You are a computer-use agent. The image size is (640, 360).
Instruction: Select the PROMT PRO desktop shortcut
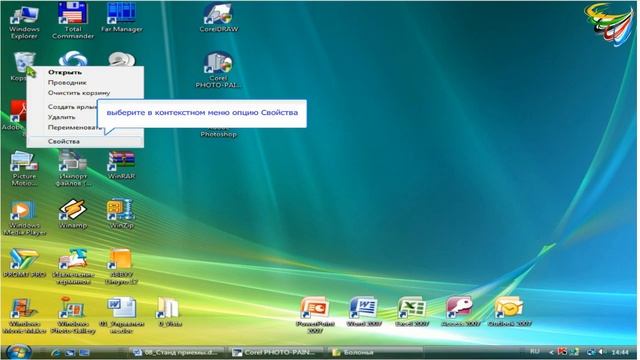click(24, 263)
